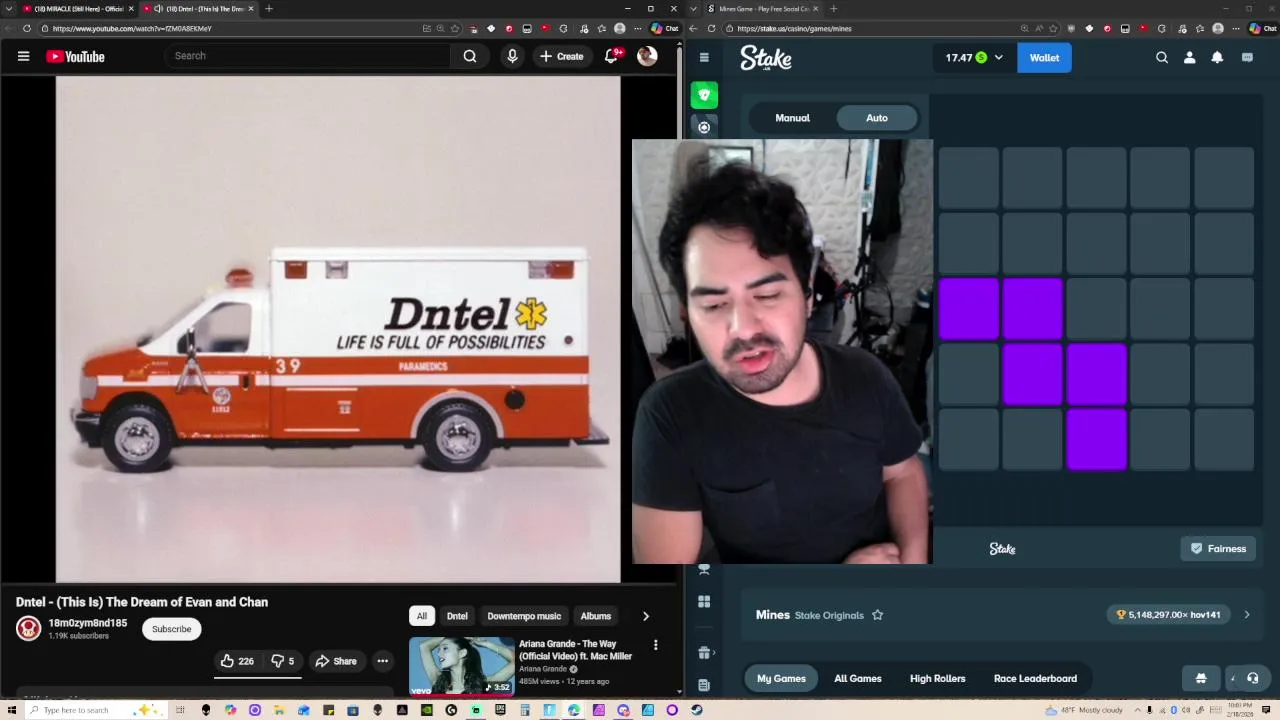Open Stake notifications bell
The height and width of the screenshot is (720, 1280).
(1217, 57)
